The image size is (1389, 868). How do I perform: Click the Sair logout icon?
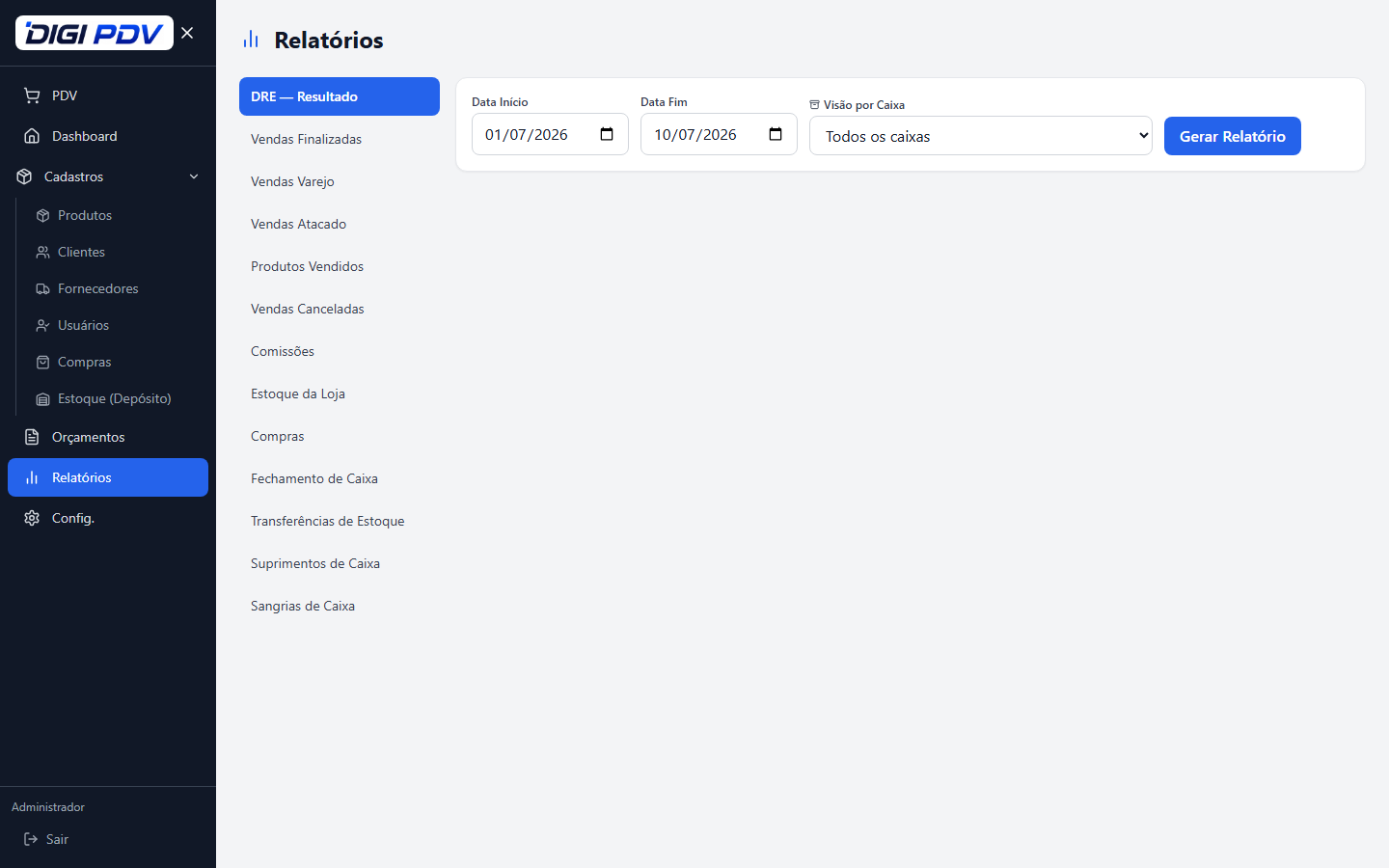click(x=31, y=839)
